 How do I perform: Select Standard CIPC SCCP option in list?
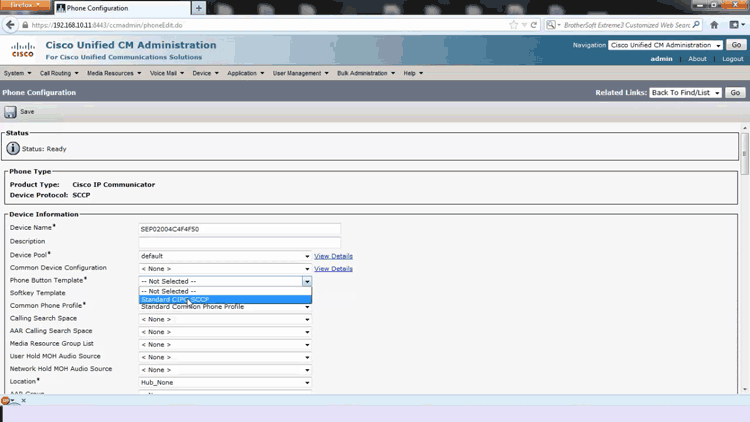[x=225, y=300]
